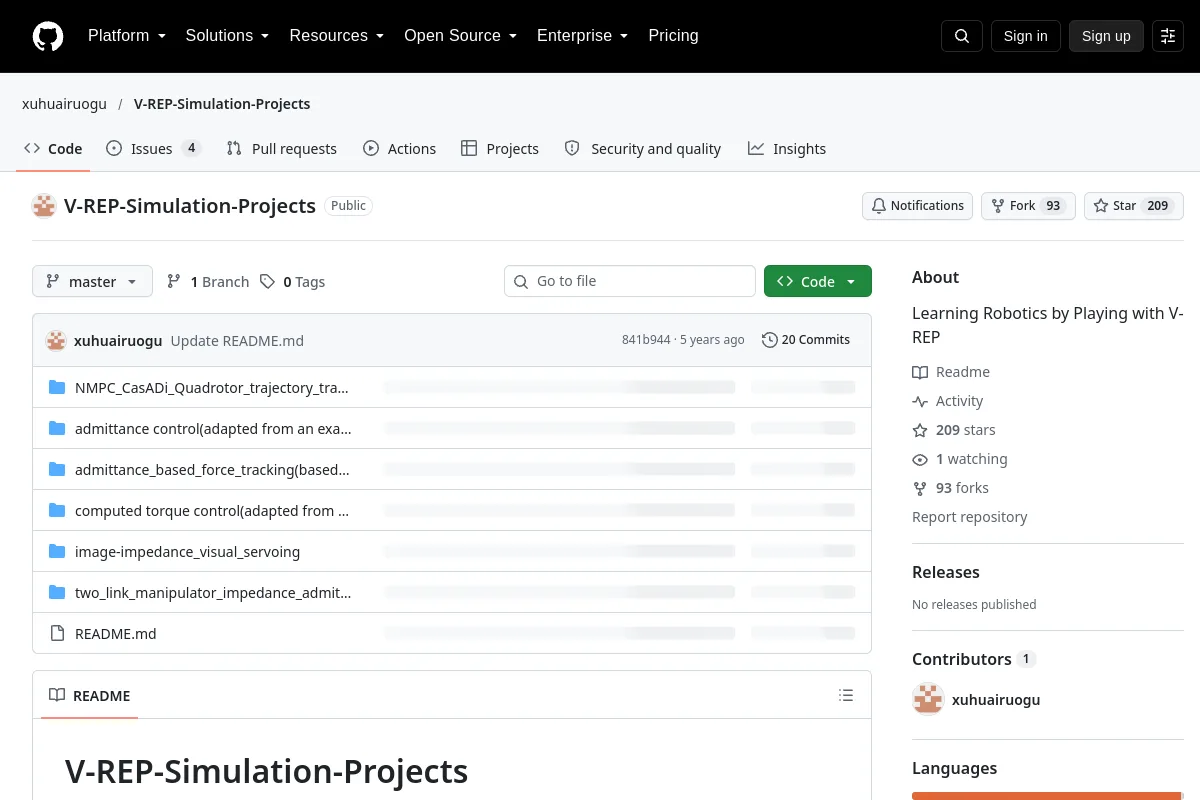Click the Notifications button
The width and height of the screenshot is (1200, 800).
[917, 206]
